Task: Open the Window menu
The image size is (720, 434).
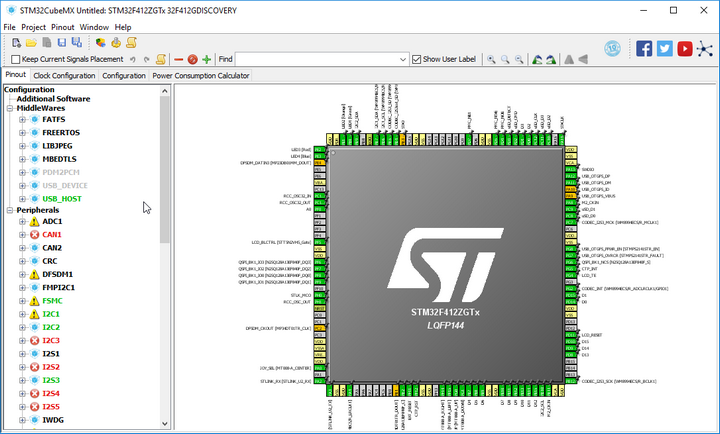Action: pyautogui.click(x=94, y=27)
